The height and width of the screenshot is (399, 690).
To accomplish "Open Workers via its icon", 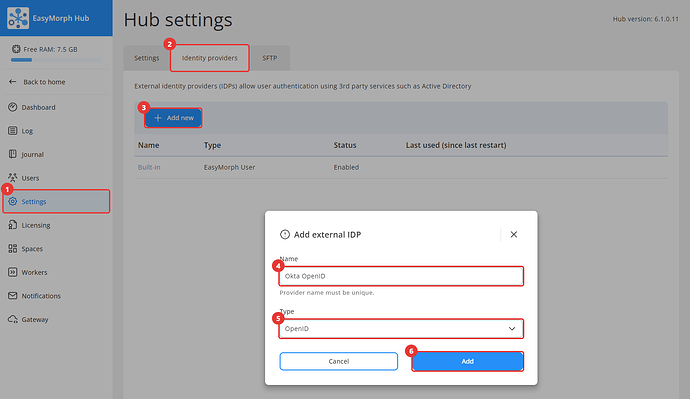I will 13,272.
